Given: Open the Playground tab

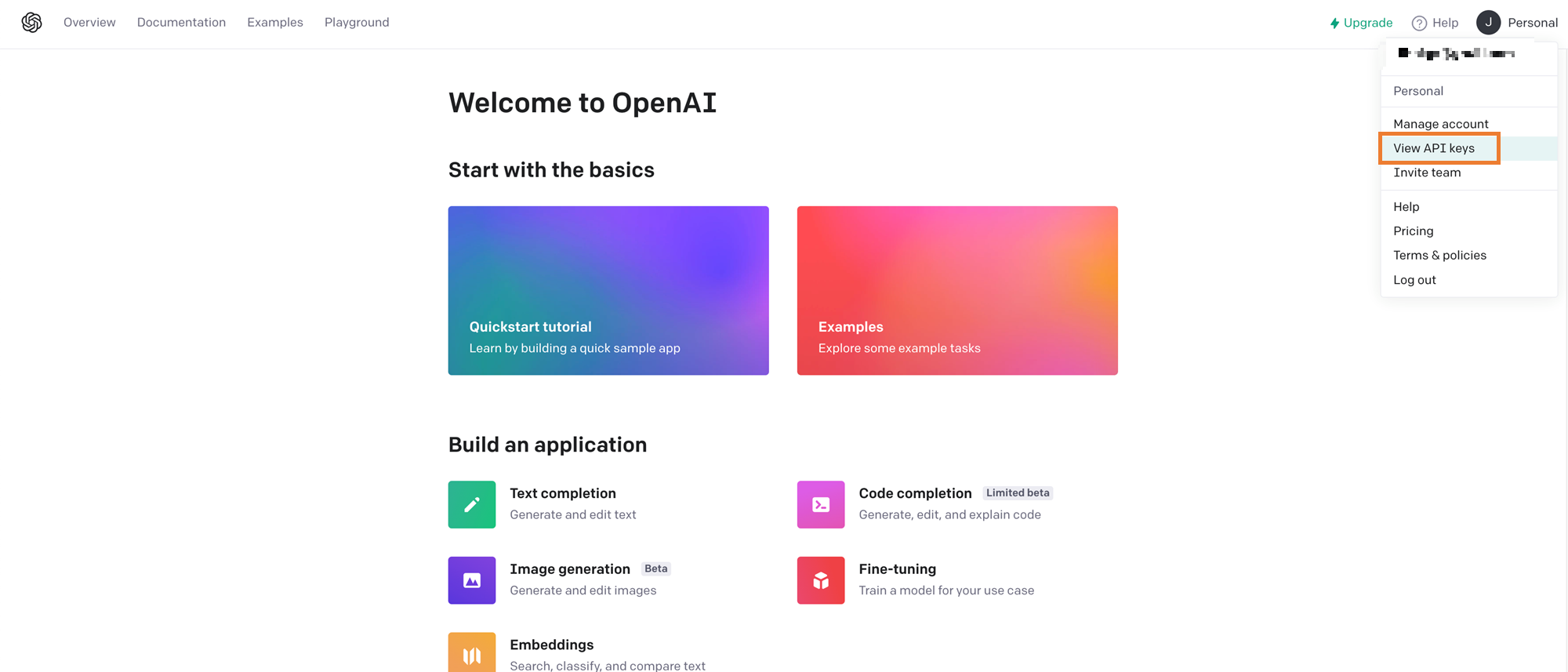Looking at the screenshot, I should [x=357, y=23].
